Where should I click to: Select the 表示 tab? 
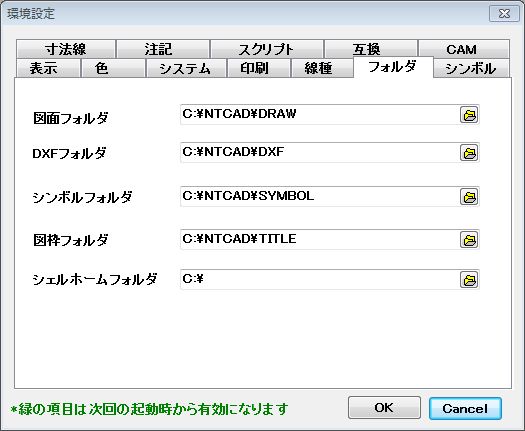(x=48, y=68)
